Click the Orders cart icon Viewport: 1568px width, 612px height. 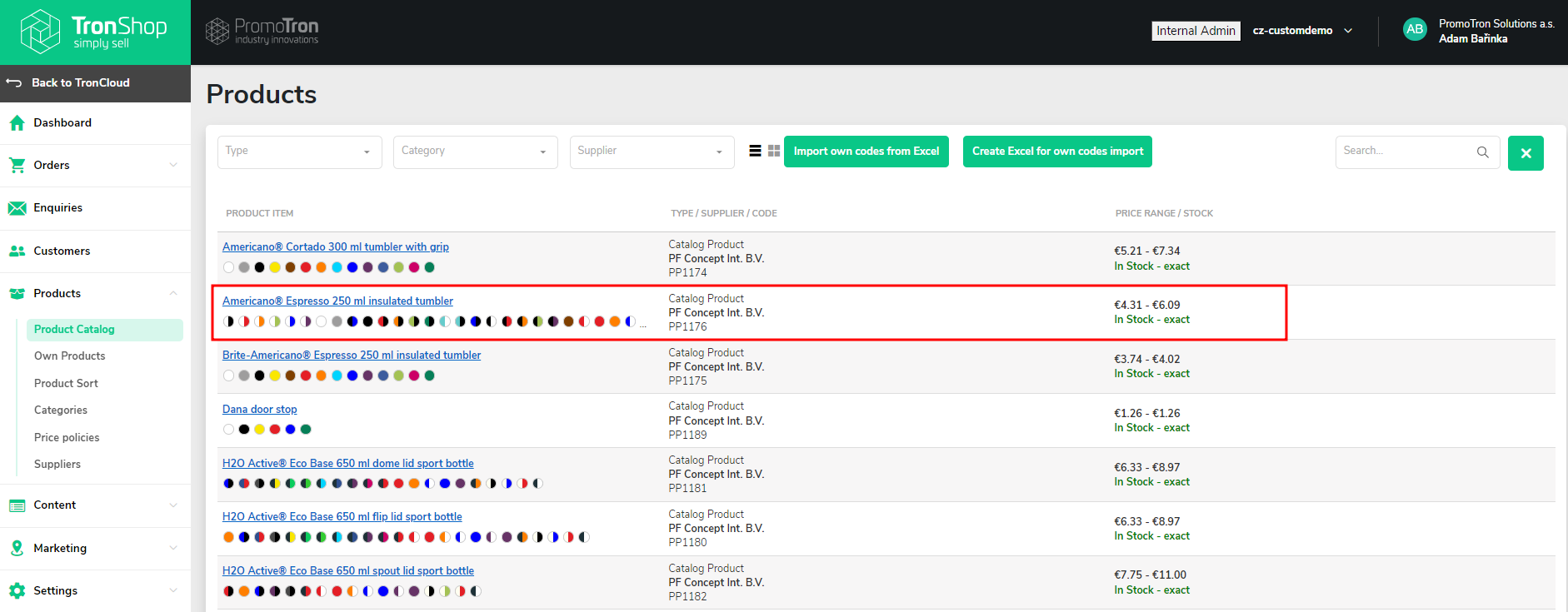click(x=17, y=166)
